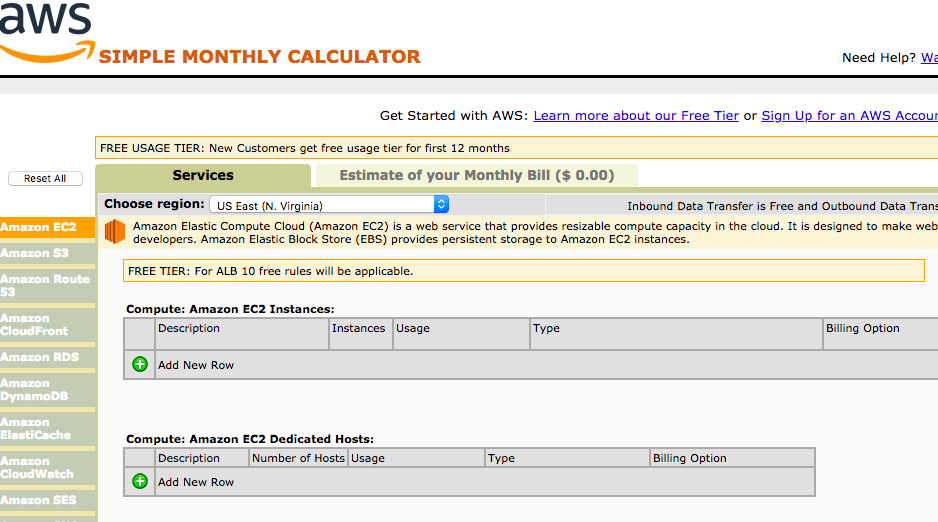Click Usage header in EC2 Instances table
Image resolution: width=938 pixels, height=522 pixels.
(x=413, y=328)
